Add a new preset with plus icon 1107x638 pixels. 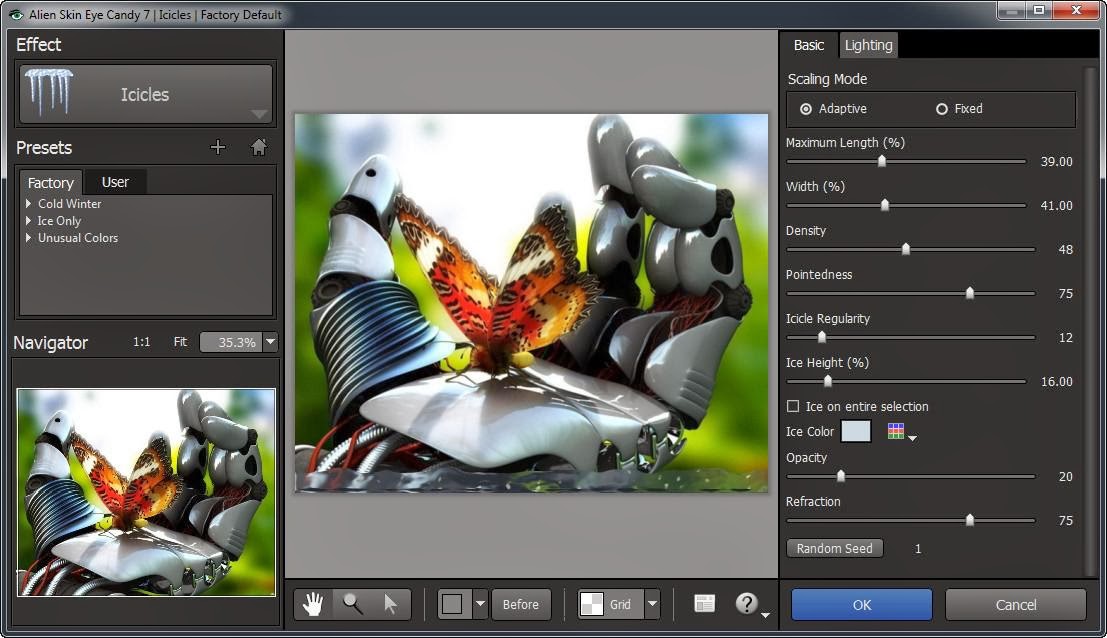(218, 147)
